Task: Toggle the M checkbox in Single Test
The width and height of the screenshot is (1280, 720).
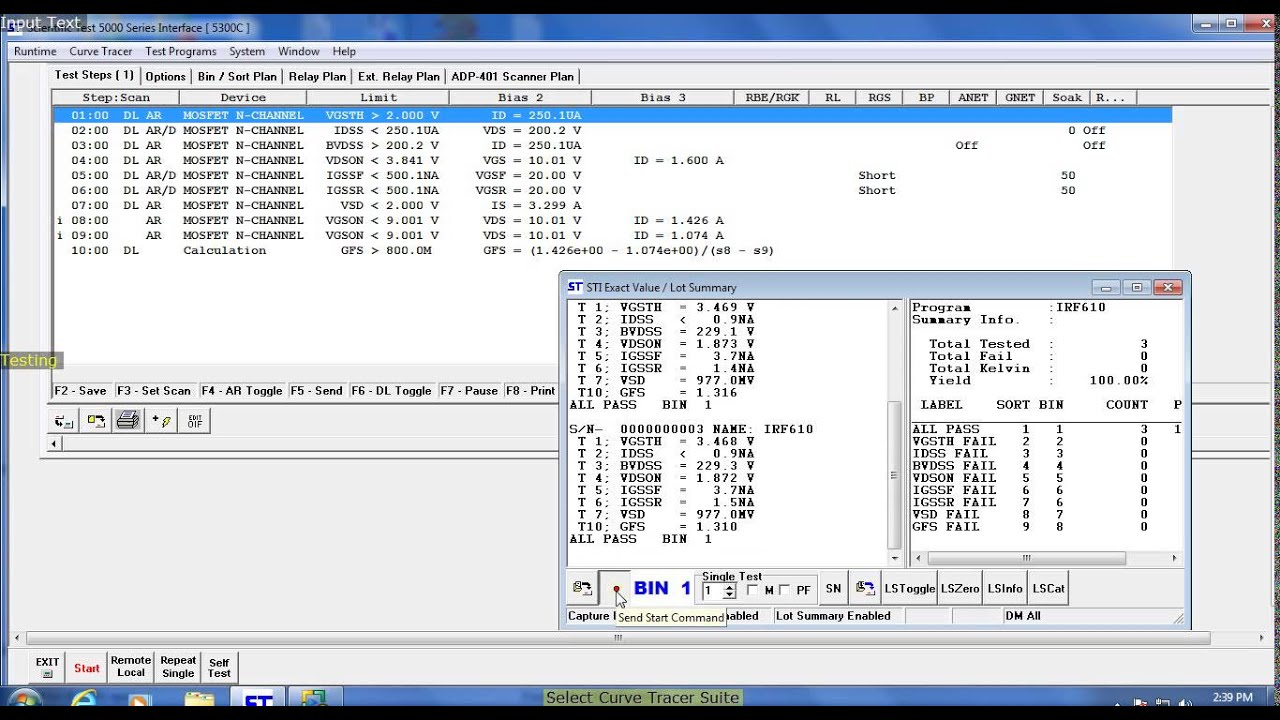Action: pos(752,590)
